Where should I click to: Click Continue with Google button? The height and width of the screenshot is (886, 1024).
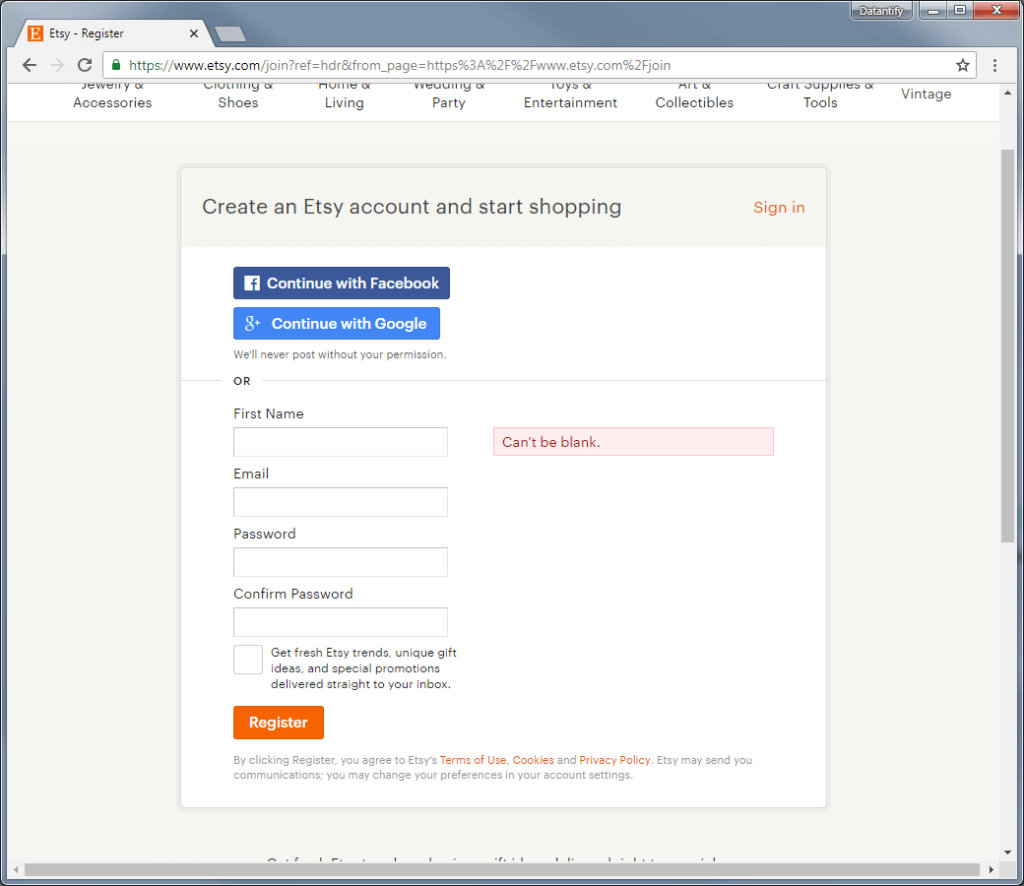(336, 324)
